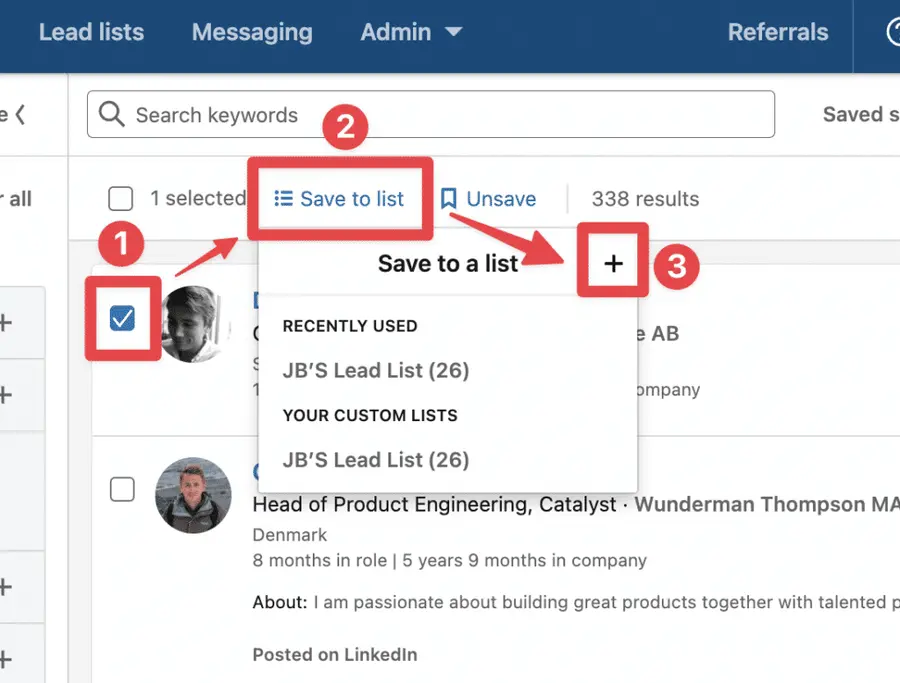The height and width of the screenshot is (683, 900).
Task: Click the search magnifier icon
Action: (x=112, y=114)
